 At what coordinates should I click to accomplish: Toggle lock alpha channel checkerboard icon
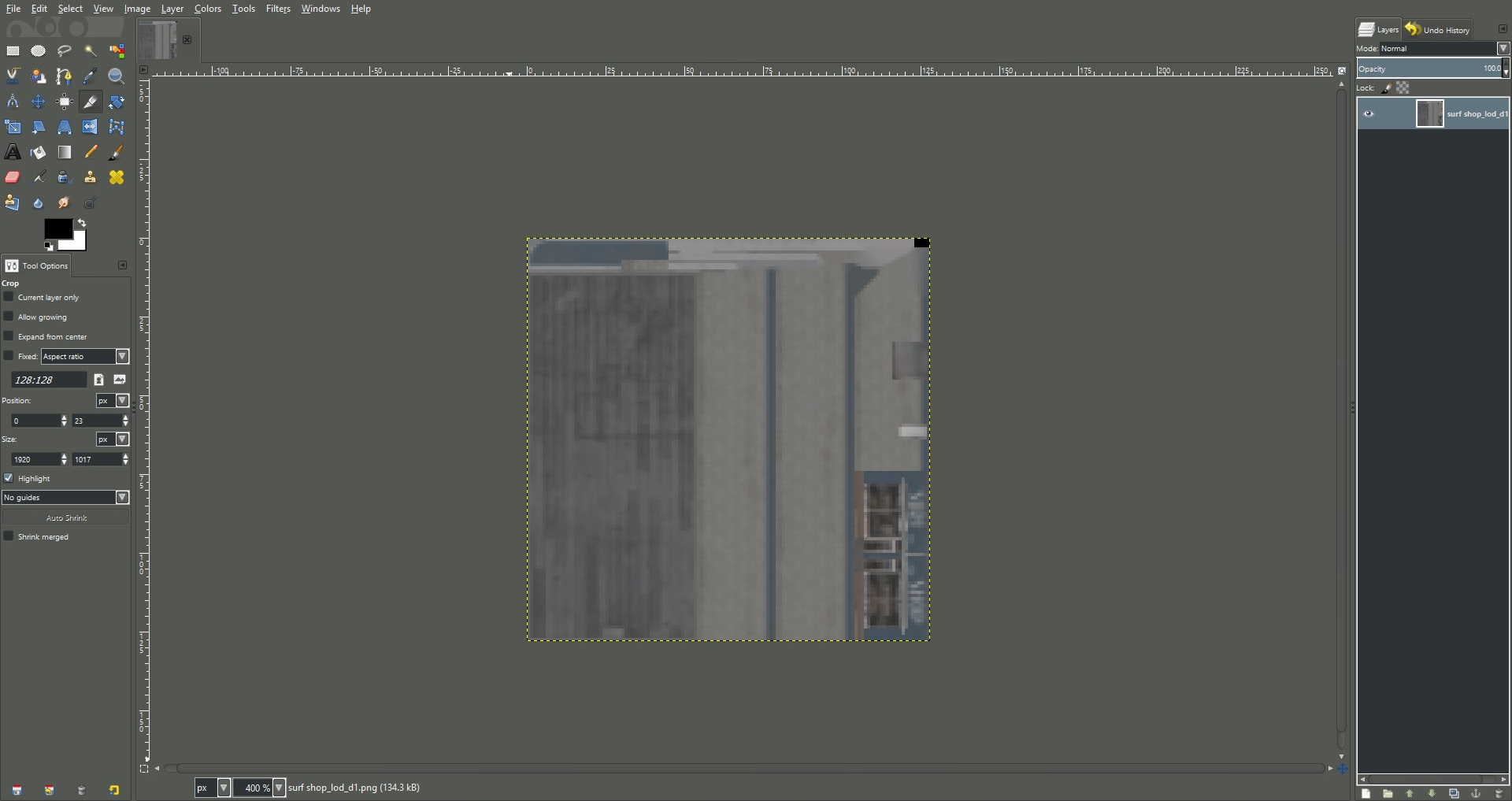[1403, 88]
